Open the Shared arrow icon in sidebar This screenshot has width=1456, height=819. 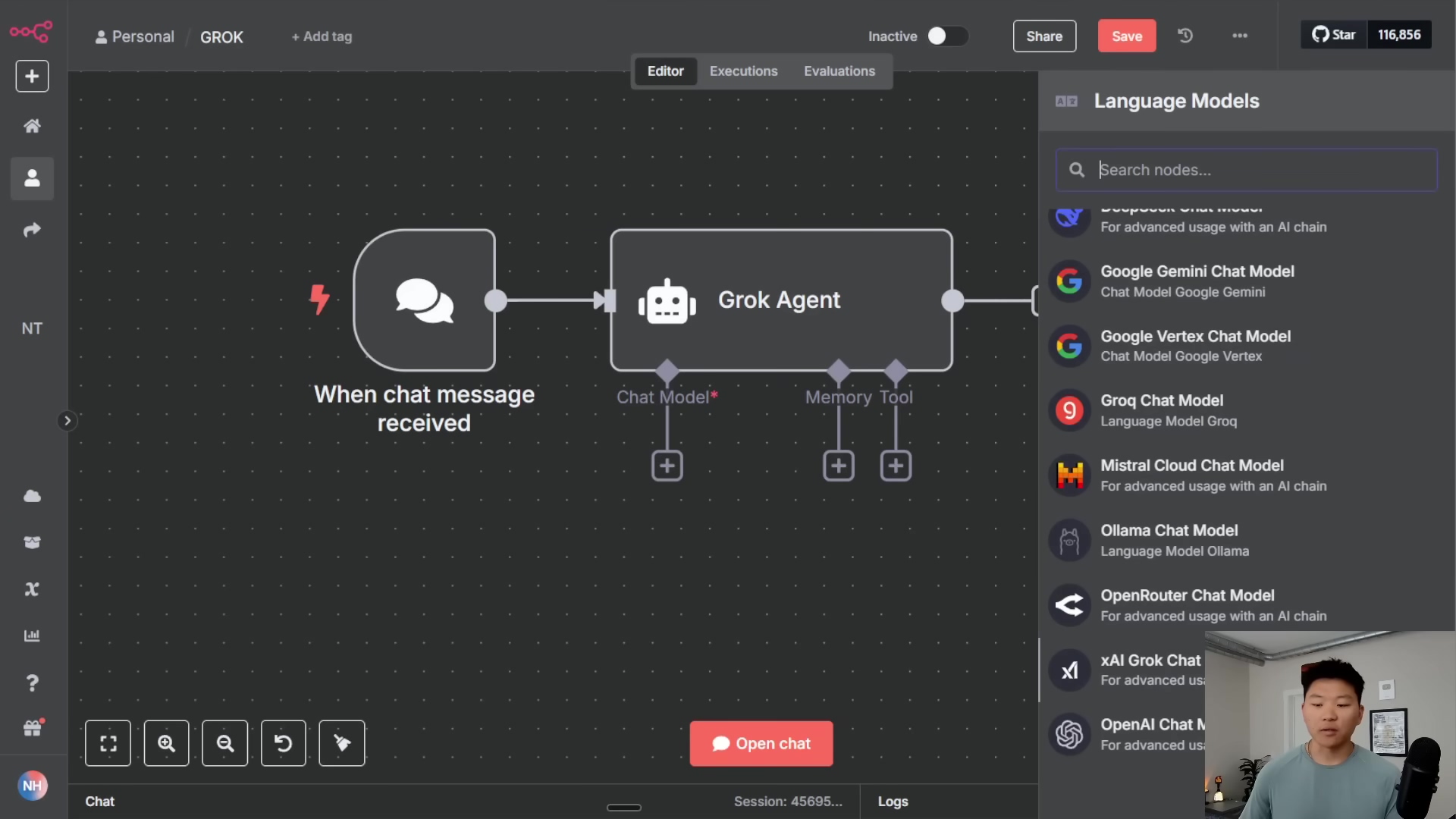pyautogui.click(x=32, y=230)
